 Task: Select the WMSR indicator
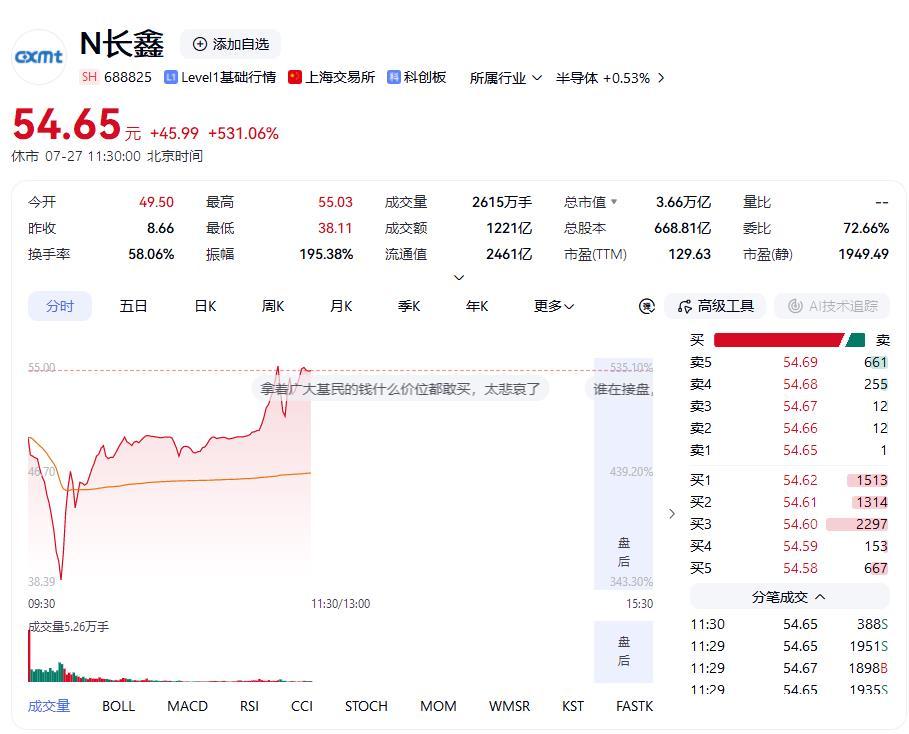point(509,706)
